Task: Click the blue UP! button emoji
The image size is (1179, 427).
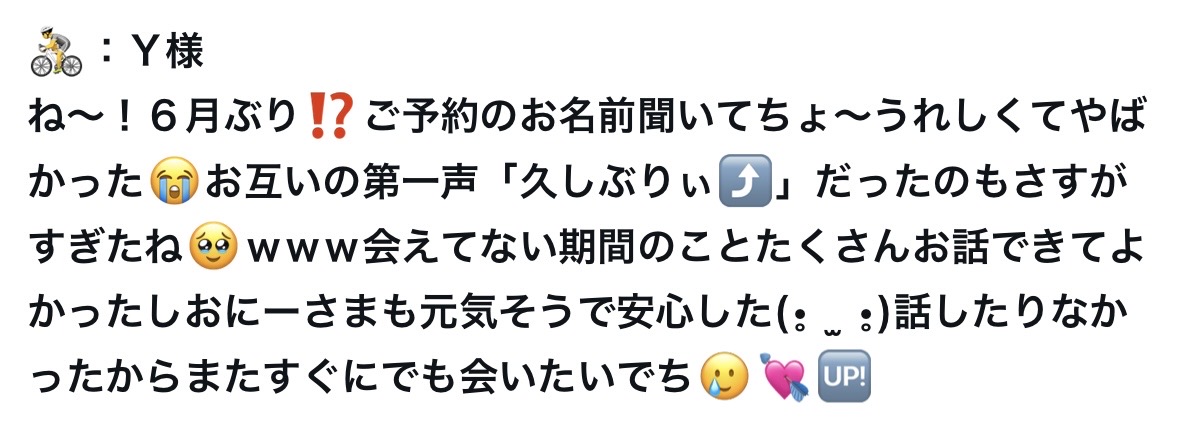Action: (x=844, y=376)
